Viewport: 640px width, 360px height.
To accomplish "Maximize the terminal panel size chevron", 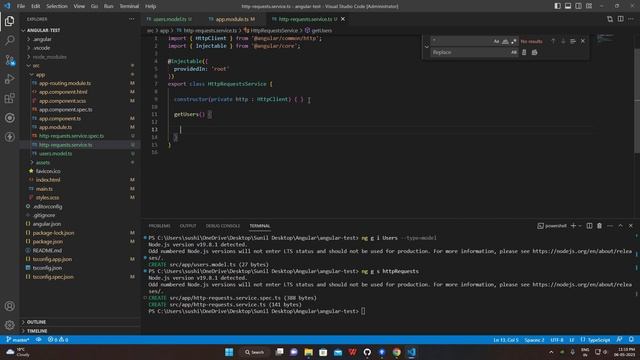I will point(620,226).
